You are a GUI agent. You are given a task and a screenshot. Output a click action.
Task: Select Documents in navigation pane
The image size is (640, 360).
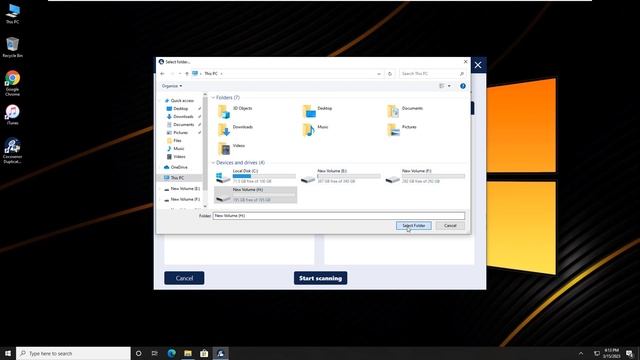coord(180,124)
